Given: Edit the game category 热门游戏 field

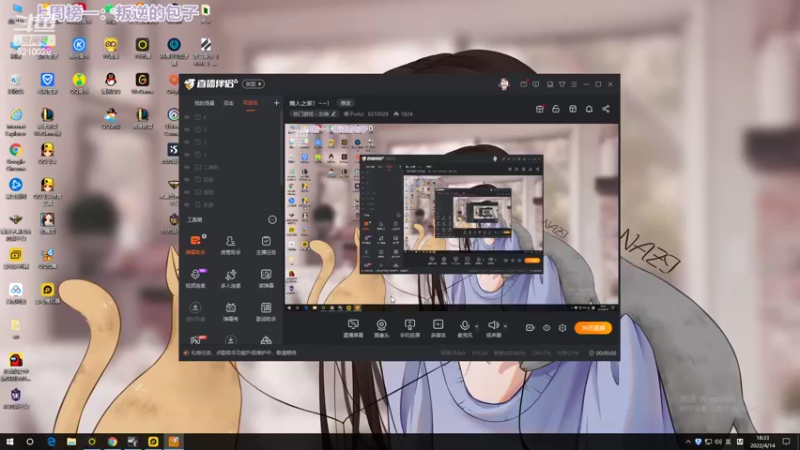Looking at the screenshot, I should point(314,114).
